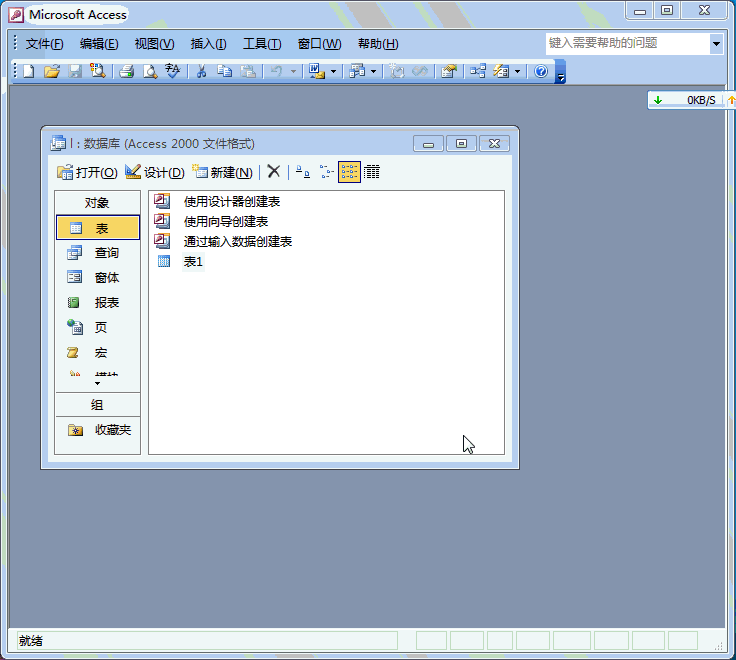The height and width of the screenshot is (660, 736).
Task: Maximize the database window
Action: click(461, 144)
